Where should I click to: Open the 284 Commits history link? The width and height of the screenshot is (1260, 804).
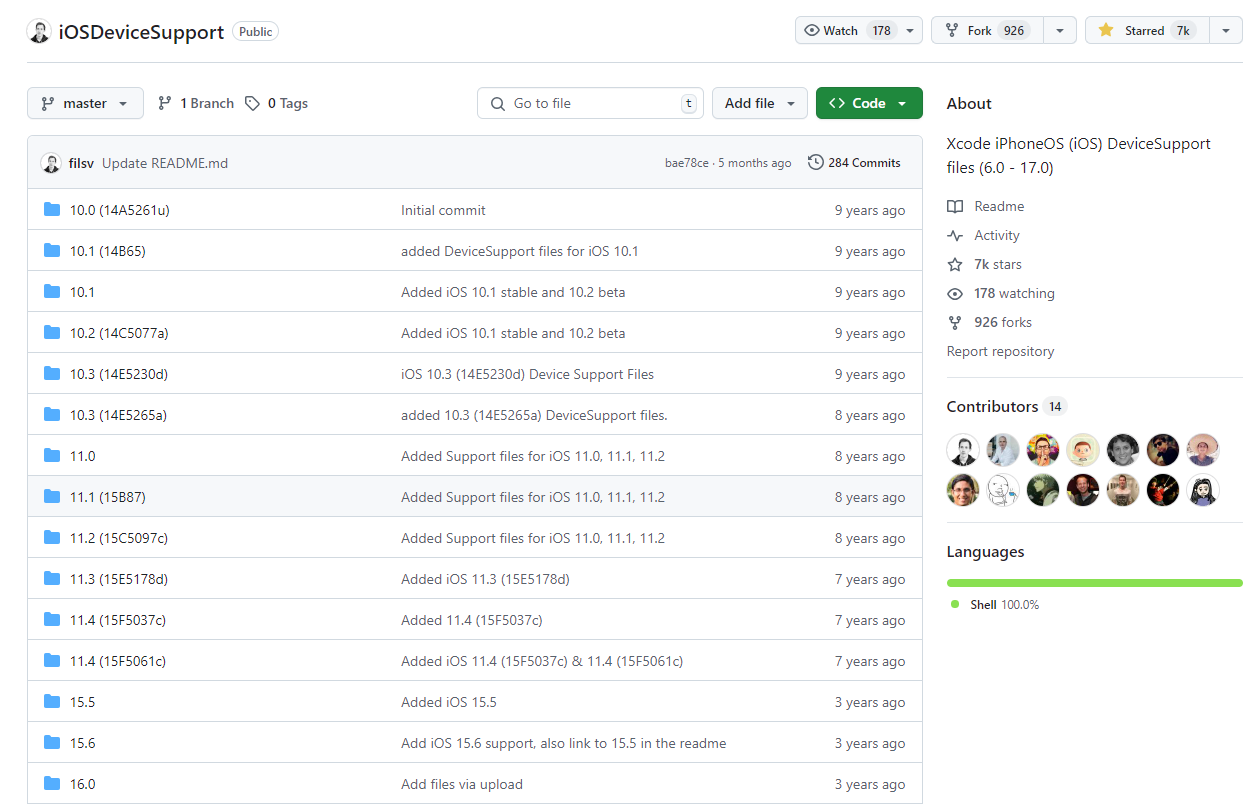(854, 162)
